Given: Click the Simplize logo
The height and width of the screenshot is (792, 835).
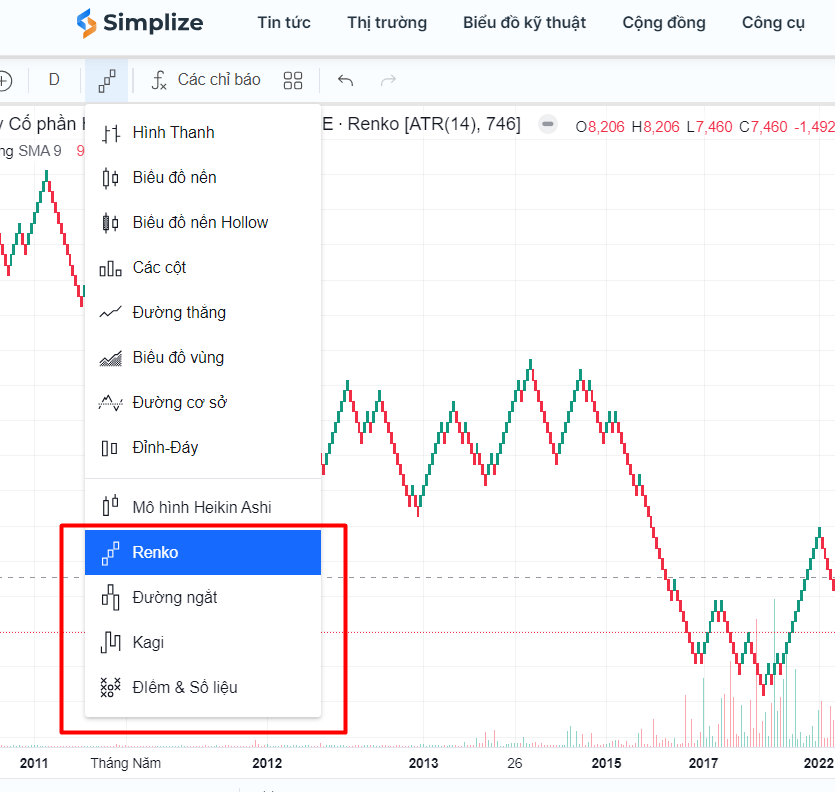Looking at the screenshot, I should (140, 22).
